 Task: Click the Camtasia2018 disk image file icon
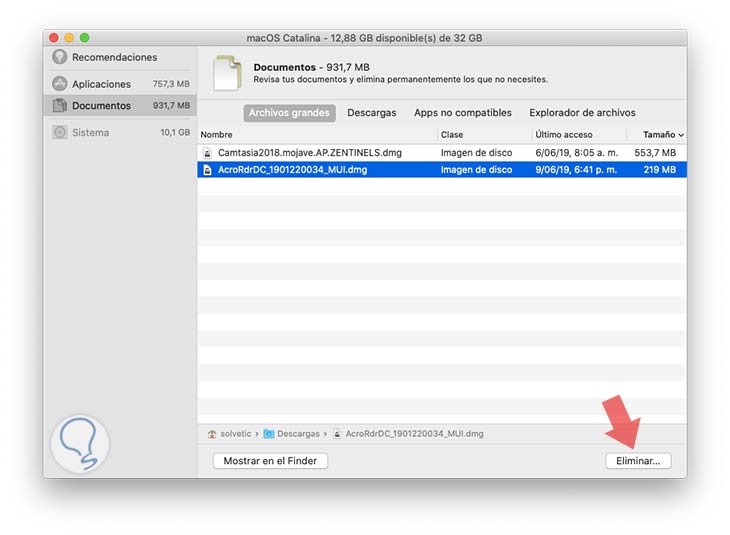point(208,153)
